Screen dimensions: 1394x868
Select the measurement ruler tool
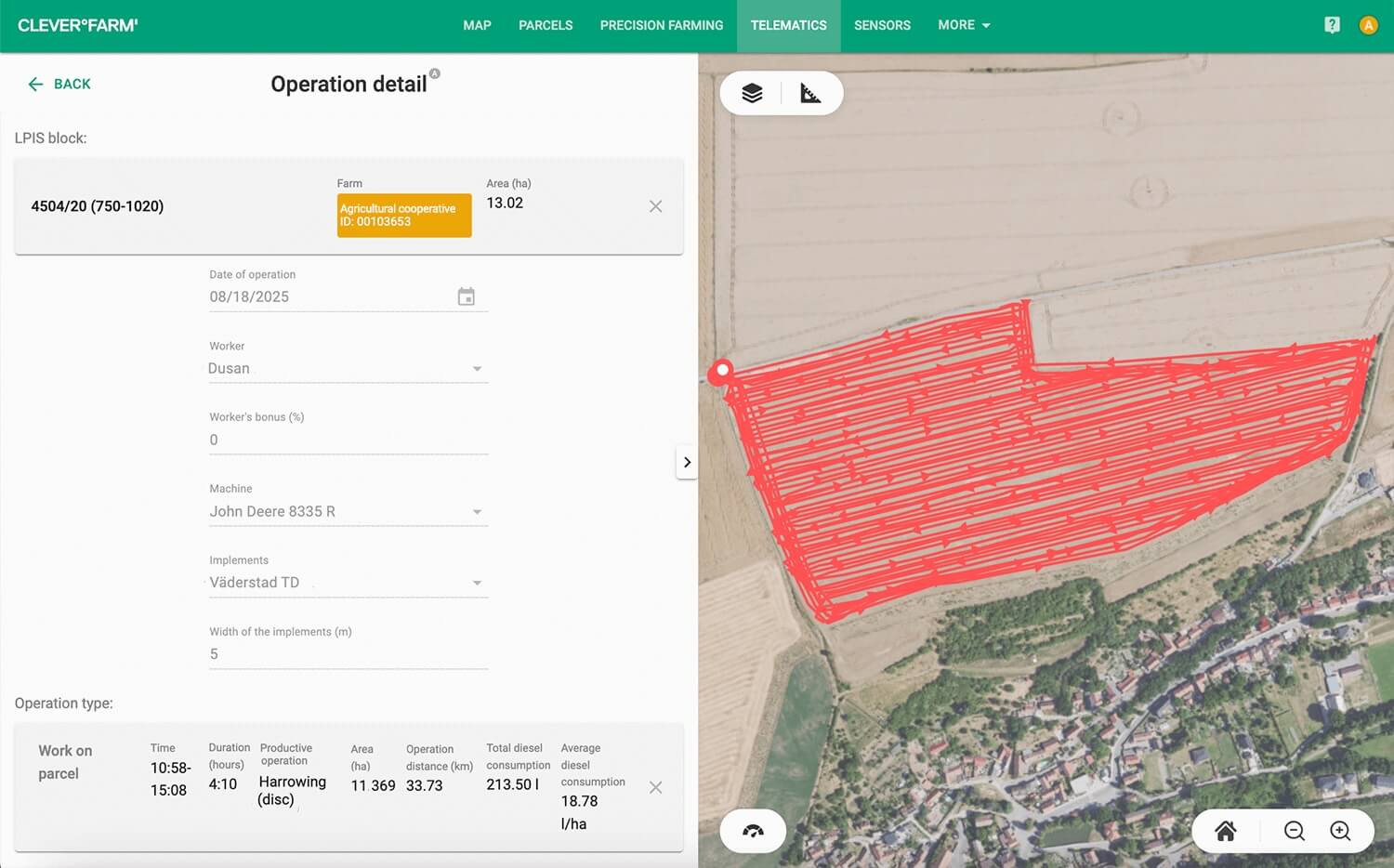click(810, 93)
